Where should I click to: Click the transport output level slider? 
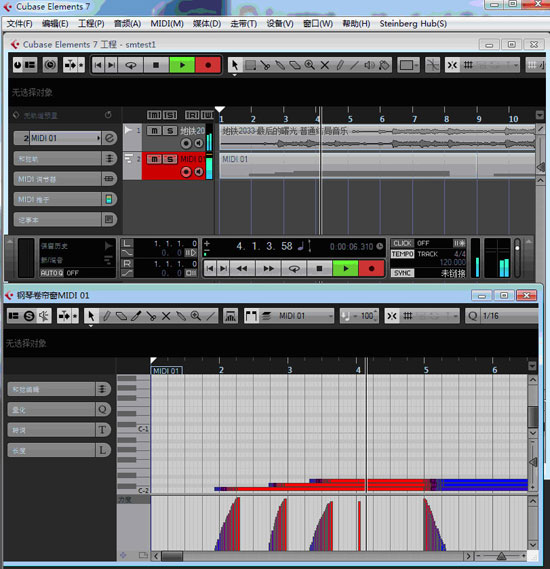[x=518, y=258]
